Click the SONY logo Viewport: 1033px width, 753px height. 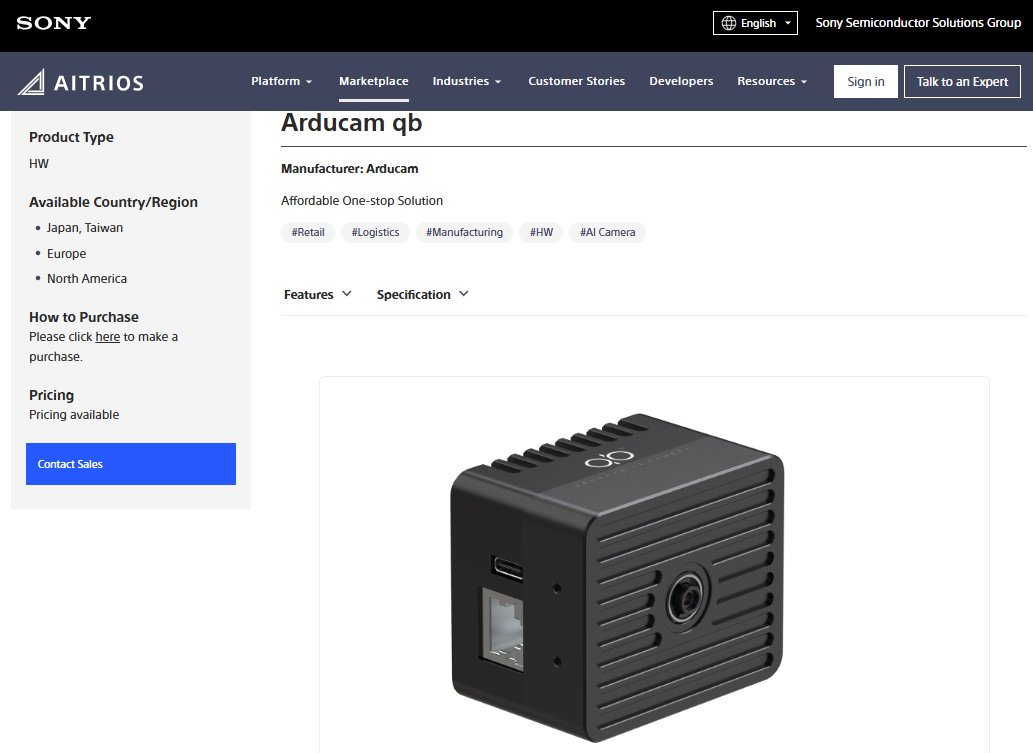(52, 22)
